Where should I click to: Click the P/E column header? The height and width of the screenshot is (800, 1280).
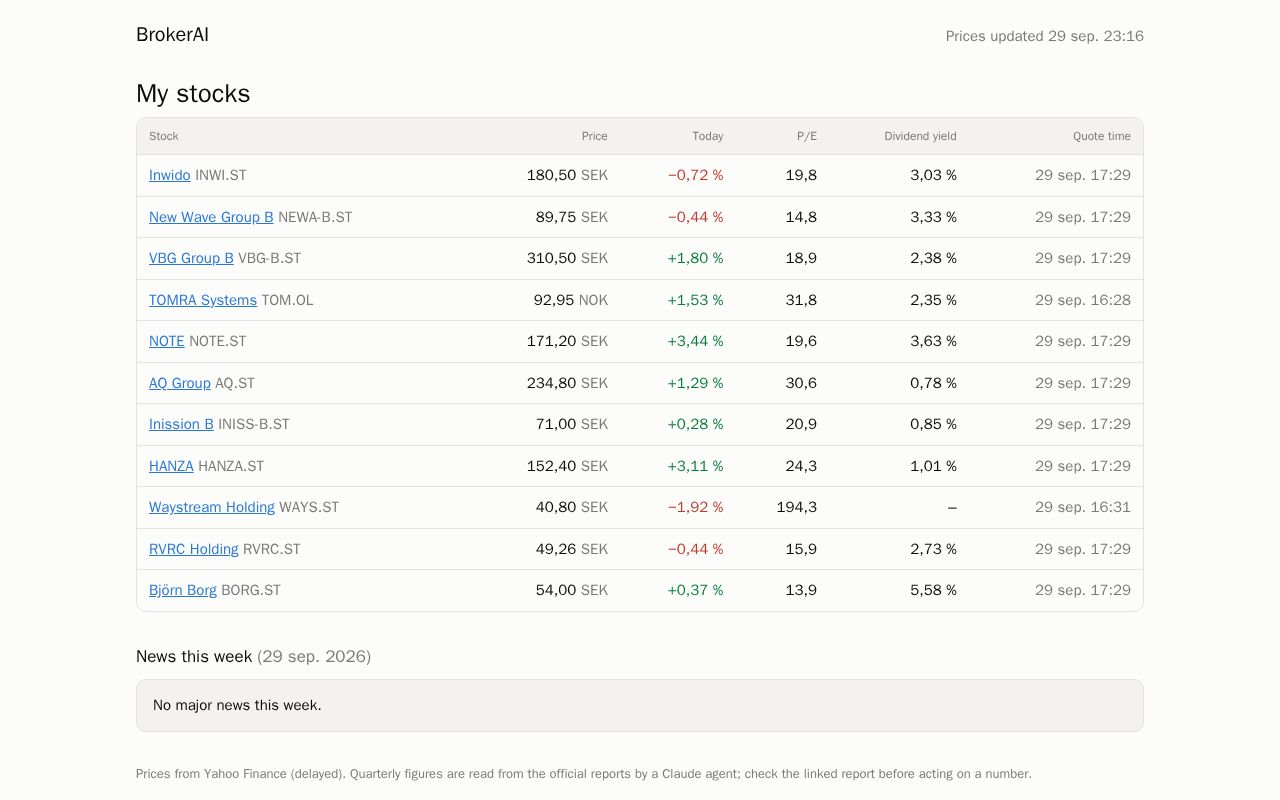(807, 136)
